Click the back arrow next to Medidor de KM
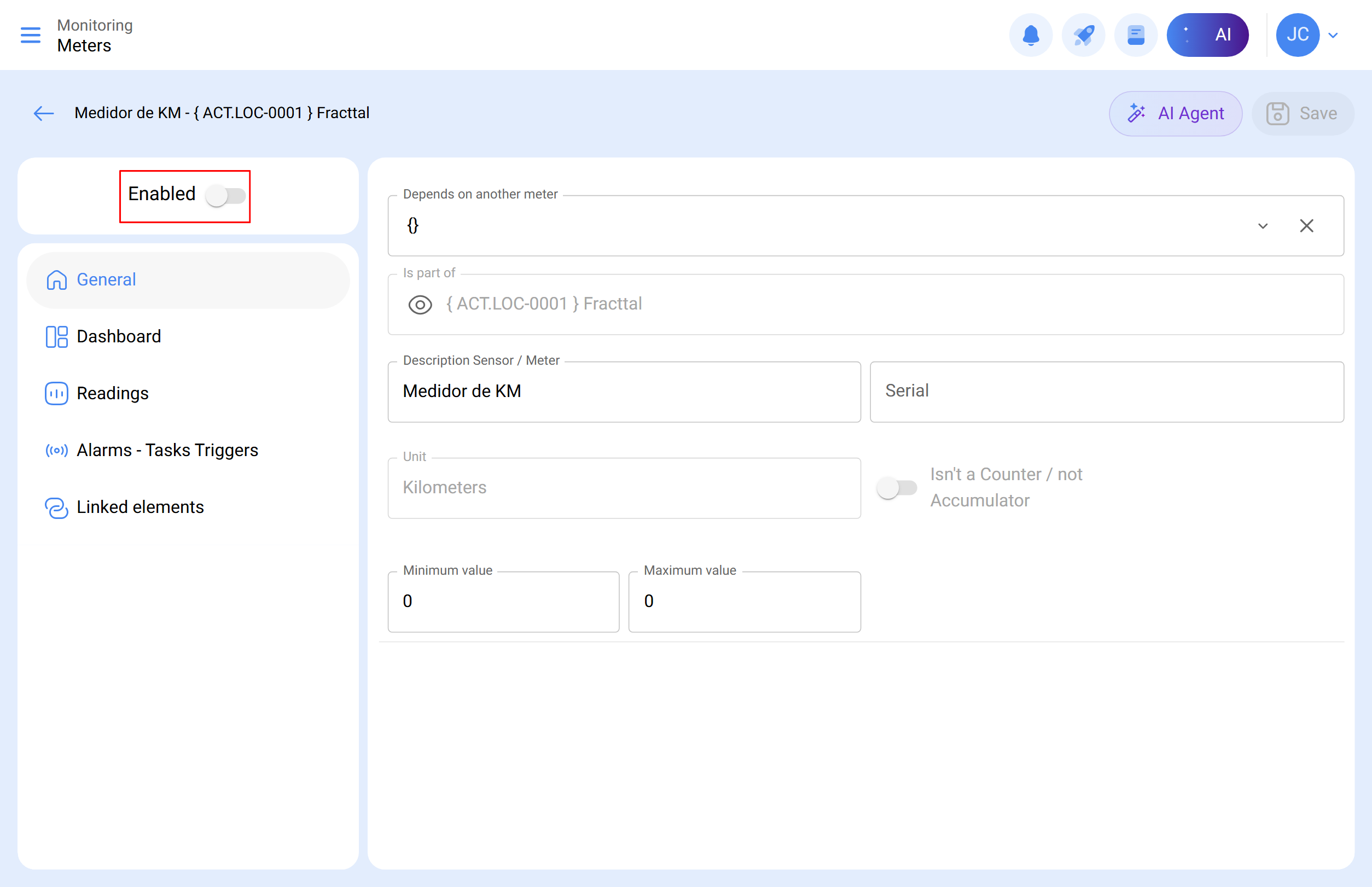1372x887 pixels. [x=43, y=113]
